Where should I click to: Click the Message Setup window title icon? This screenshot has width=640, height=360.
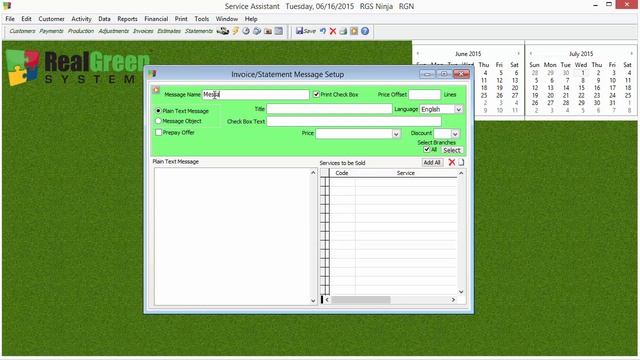coord(152,74)
